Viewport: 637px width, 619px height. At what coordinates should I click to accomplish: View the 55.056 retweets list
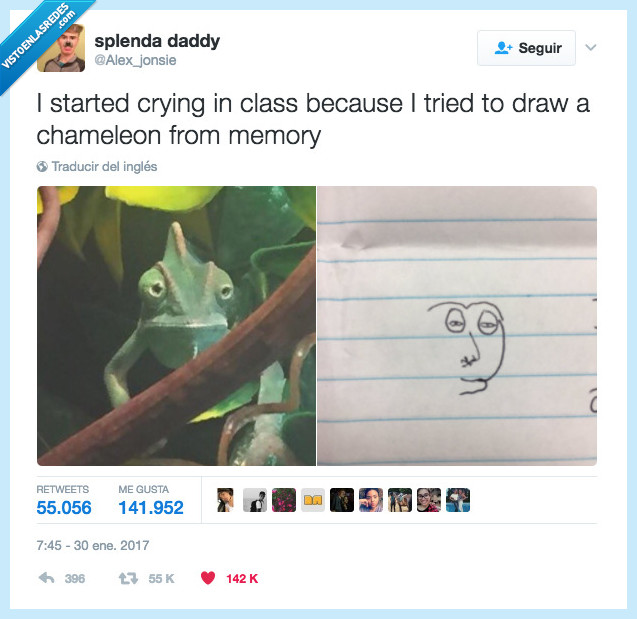click(64, 500)
